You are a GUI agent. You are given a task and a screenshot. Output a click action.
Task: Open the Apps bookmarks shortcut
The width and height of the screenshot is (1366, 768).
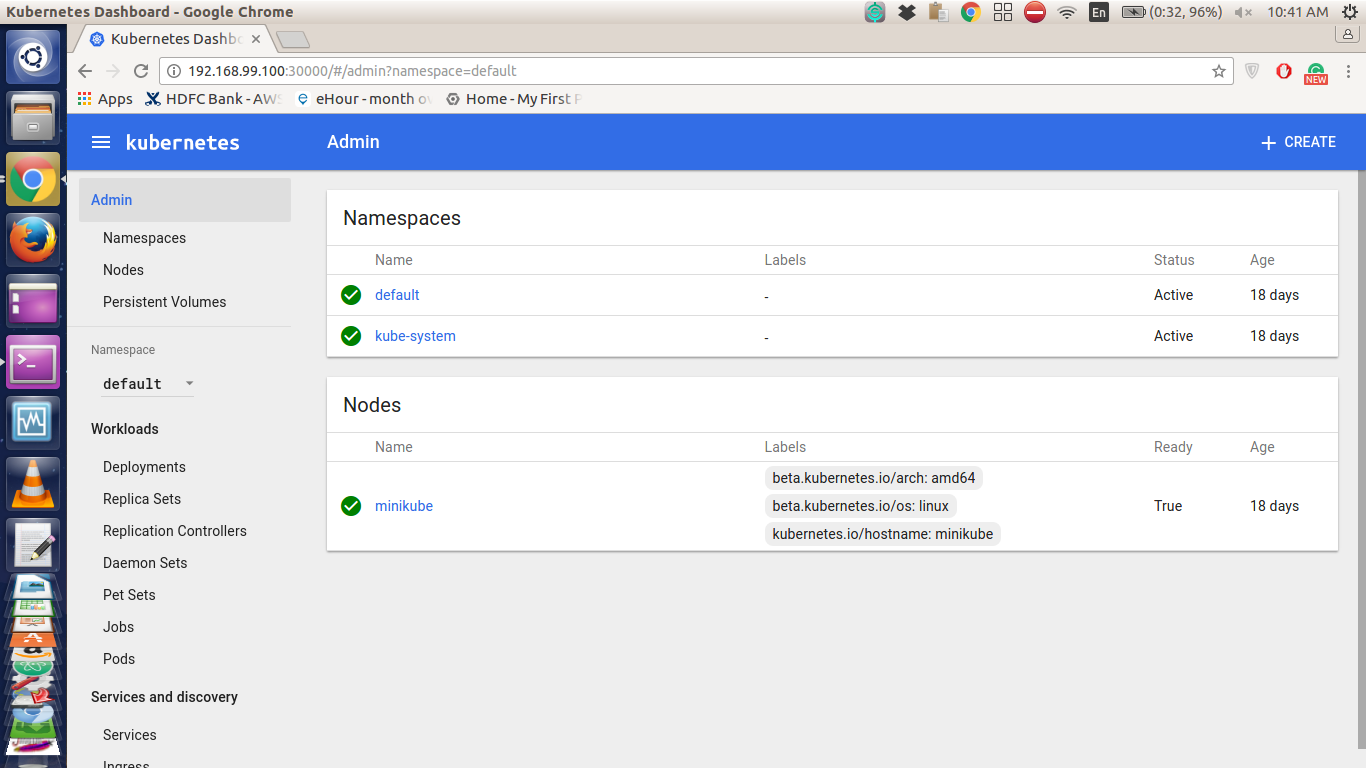coord(105,99)
